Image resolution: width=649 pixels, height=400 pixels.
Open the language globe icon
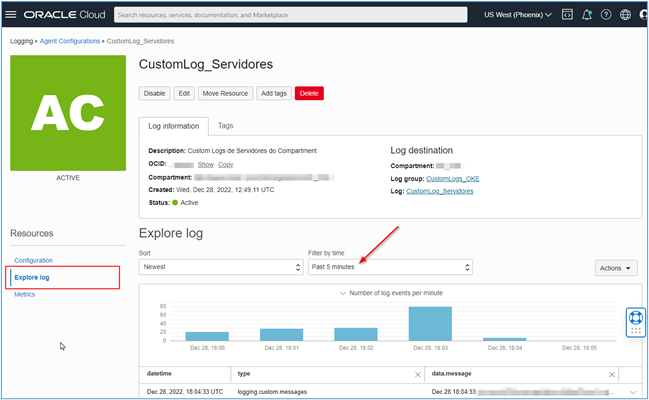coord(625,14)
